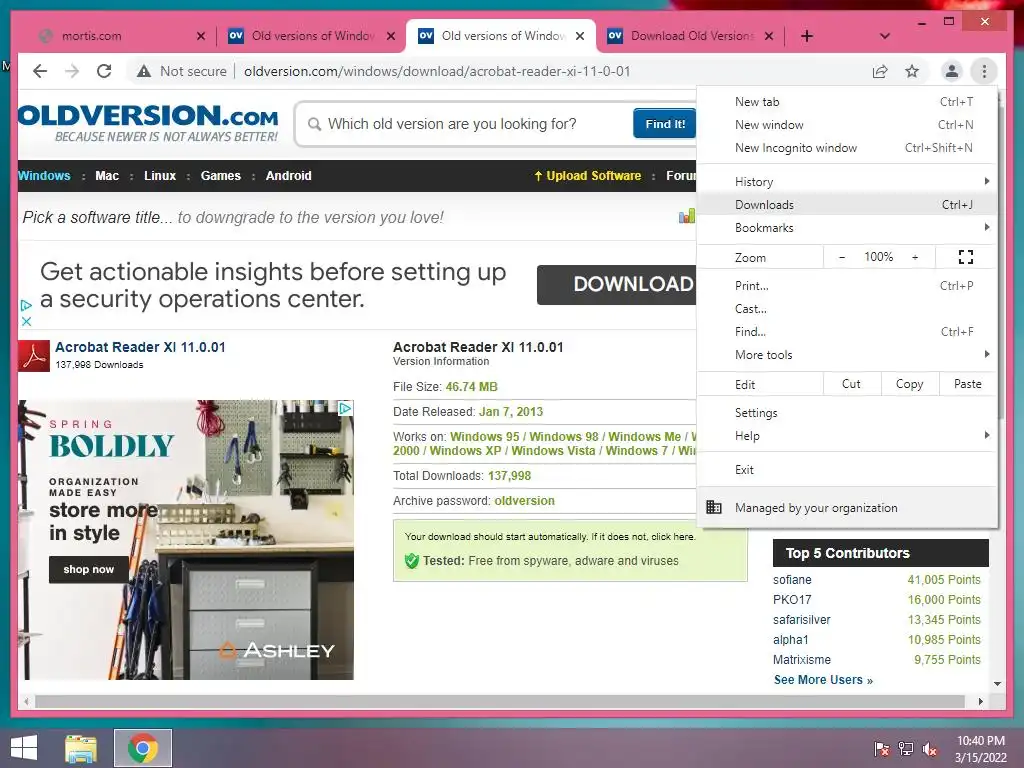1024x768 pixels.
Task: Click the green tested shield icon
Action: [x=411, y=561]
